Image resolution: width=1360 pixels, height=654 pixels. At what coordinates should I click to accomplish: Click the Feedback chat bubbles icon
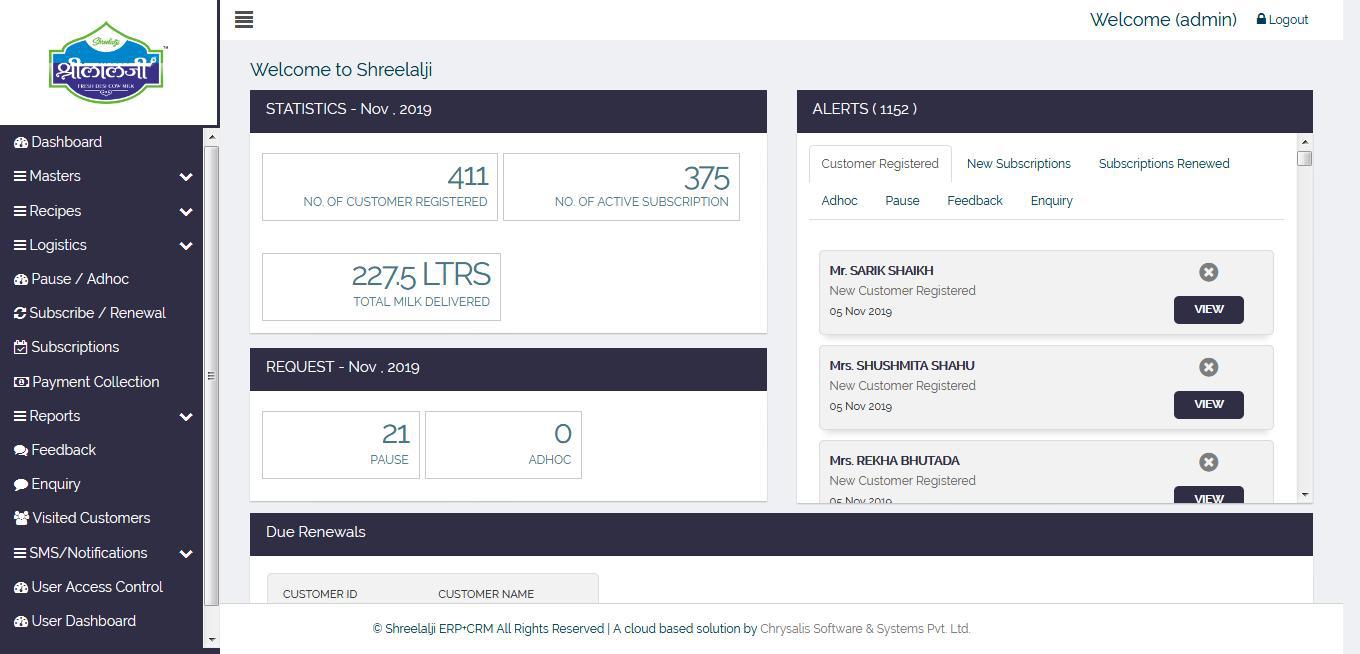[21, 450]
